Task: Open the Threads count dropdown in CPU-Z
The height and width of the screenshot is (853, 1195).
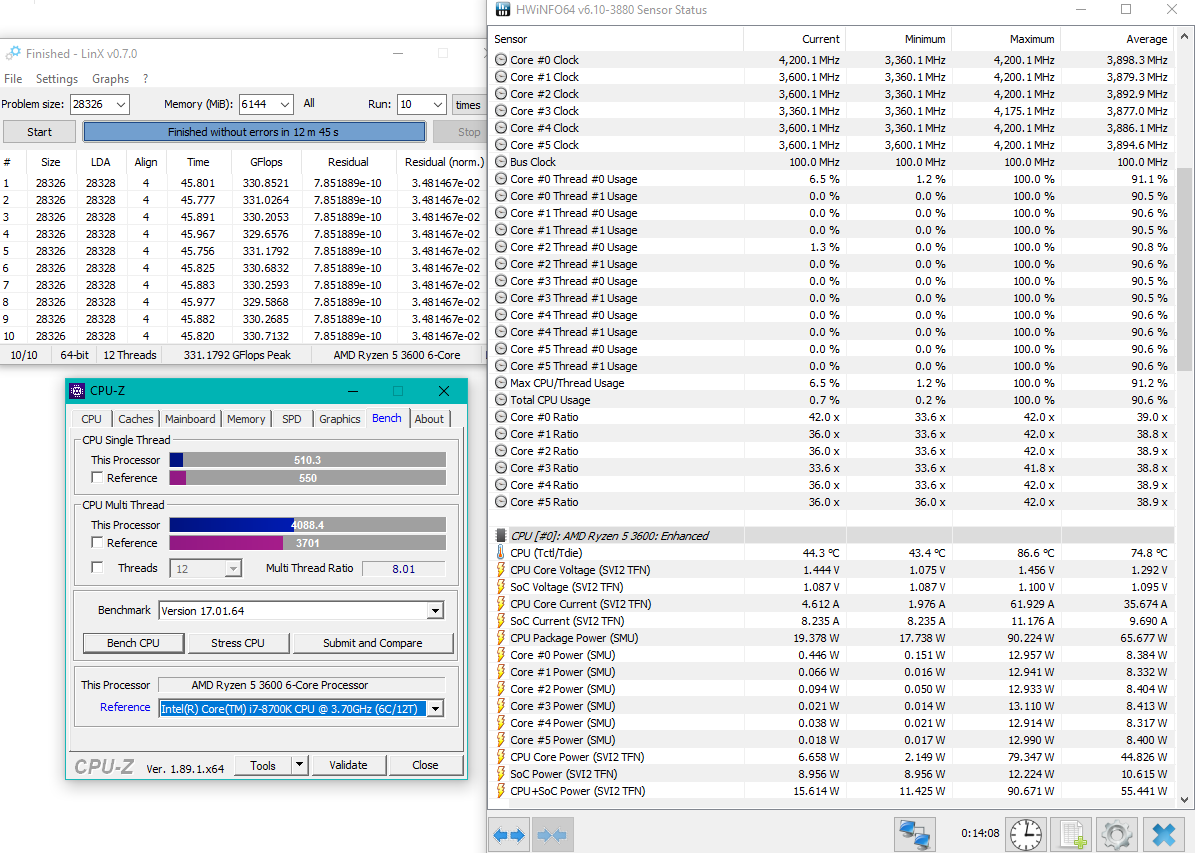Action: [233, 569]
